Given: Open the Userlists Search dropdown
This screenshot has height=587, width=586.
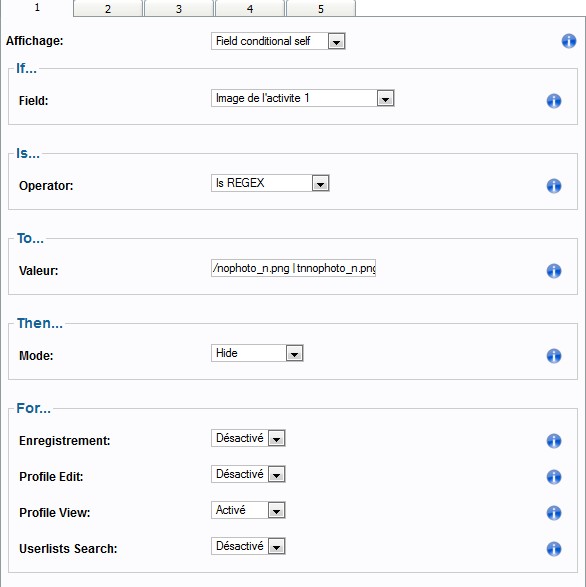Looking at the screenshot, I should (x=248, y=546).
